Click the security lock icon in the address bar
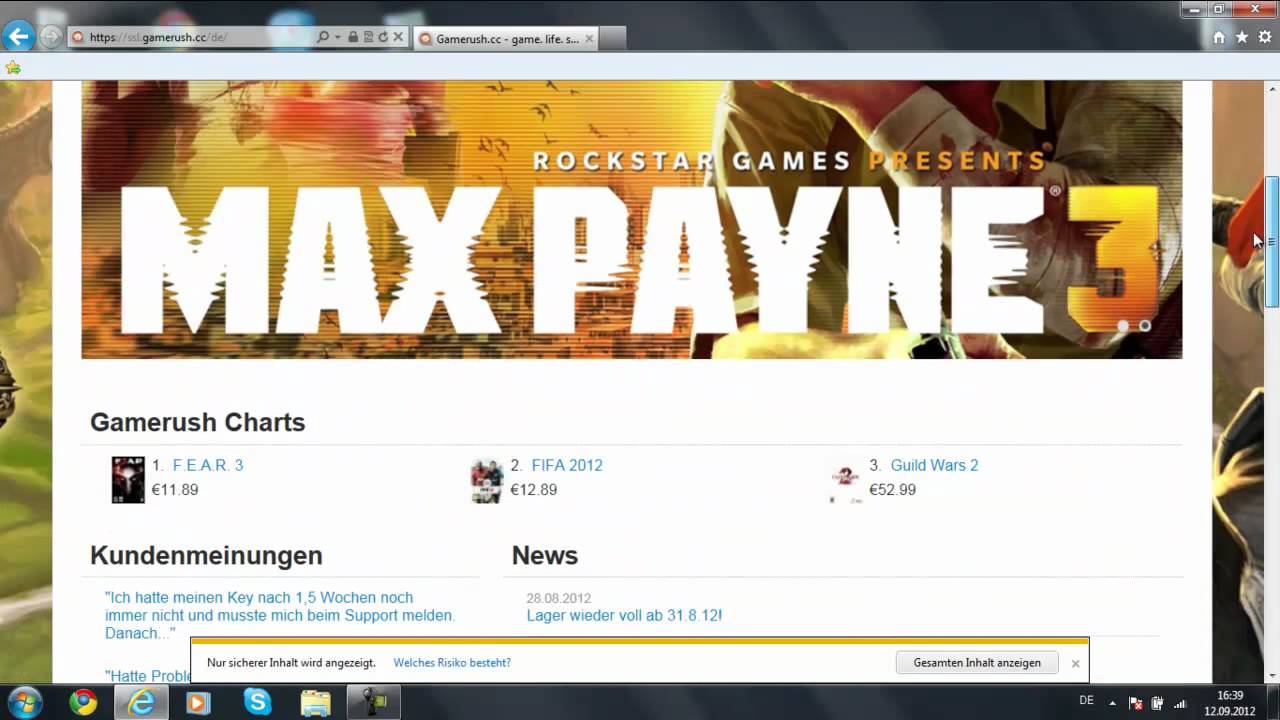 [353, 37]
